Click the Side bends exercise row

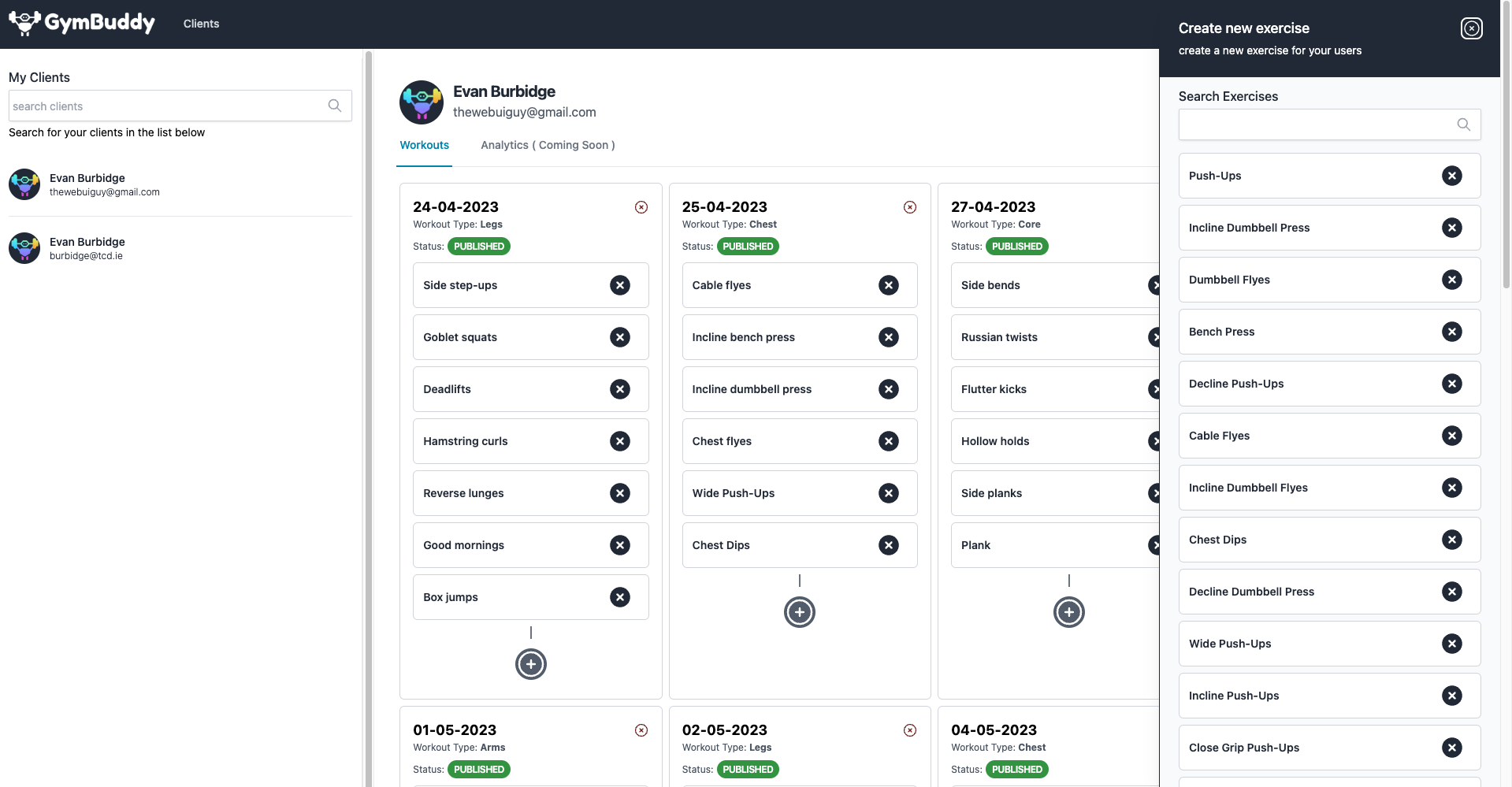(x=1055, y=285)
